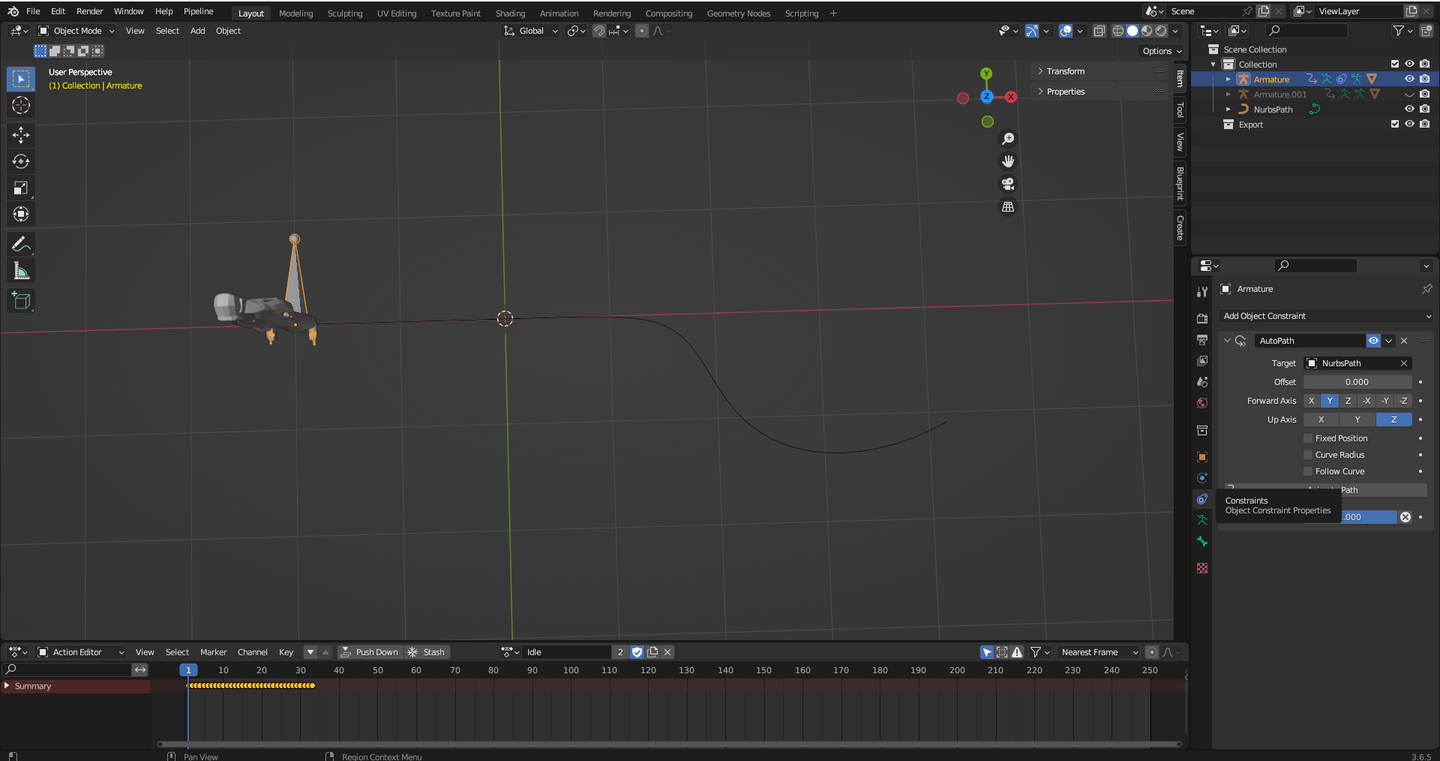Open the Action Editor mode dropdown
Image resolution: width=1440 pixels, height=761 pixels.
coord(81,652)
